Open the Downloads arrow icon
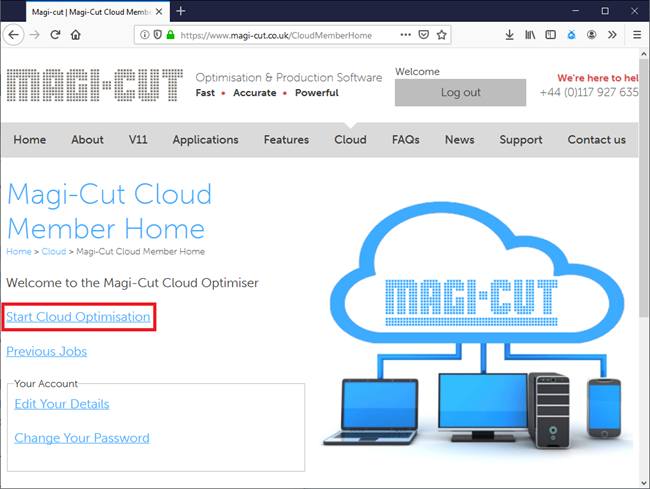 click(509, 34)
